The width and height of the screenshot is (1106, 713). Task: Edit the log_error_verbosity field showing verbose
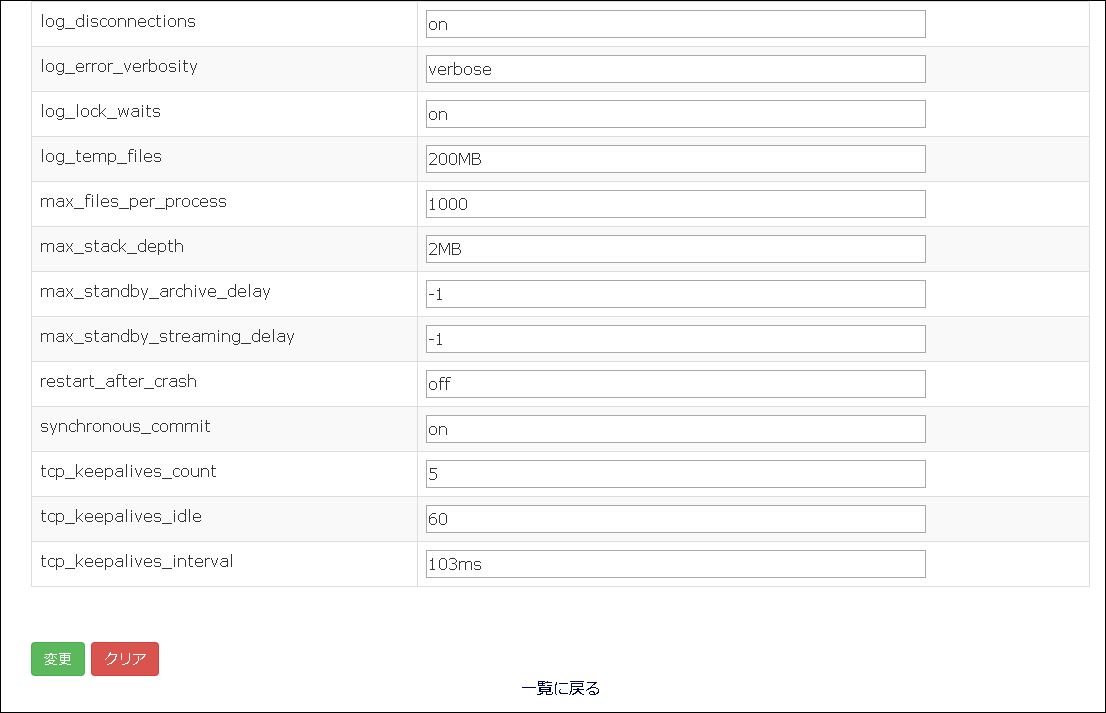pos(676,69)
